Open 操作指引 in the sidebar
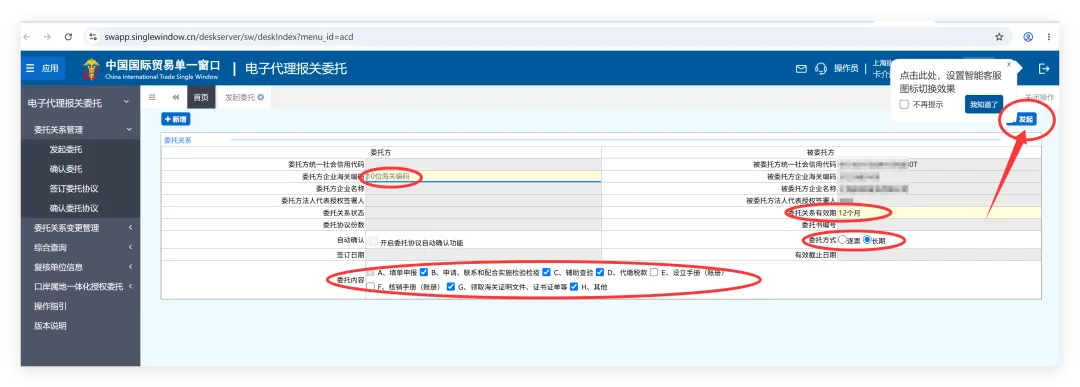Image resolution: width=1080 pixels, height=387 pixels. pyautogui.click(x=51, y=306)
